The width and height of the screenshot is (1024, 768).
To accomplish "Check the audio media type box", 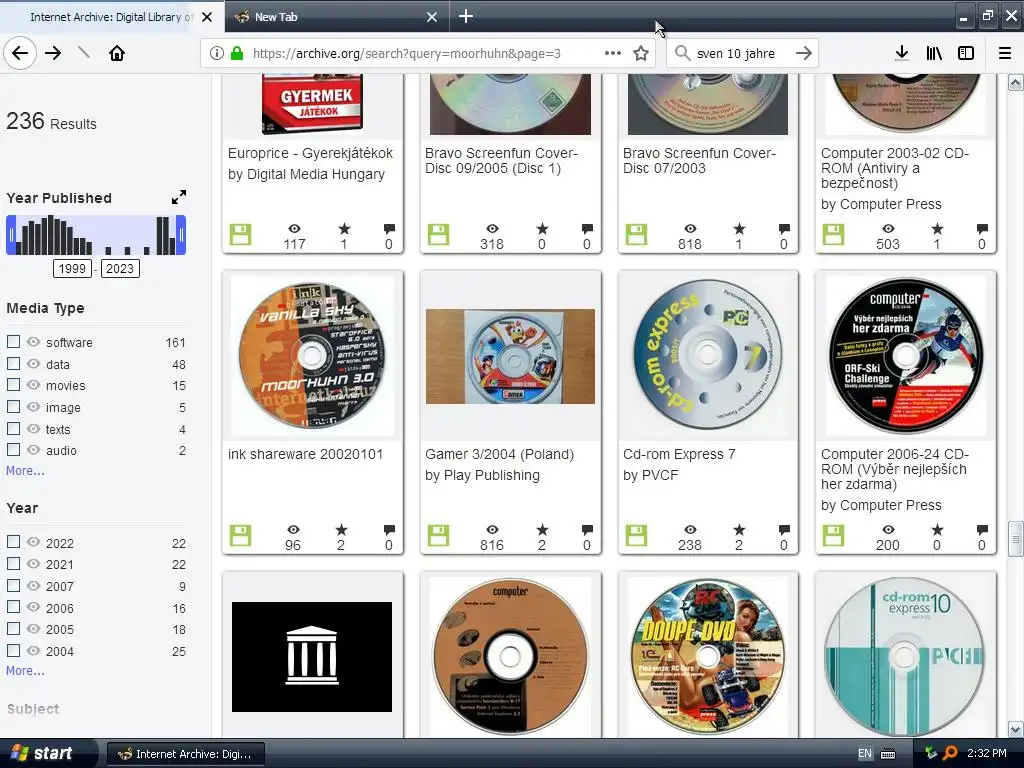I will (13, 449).
